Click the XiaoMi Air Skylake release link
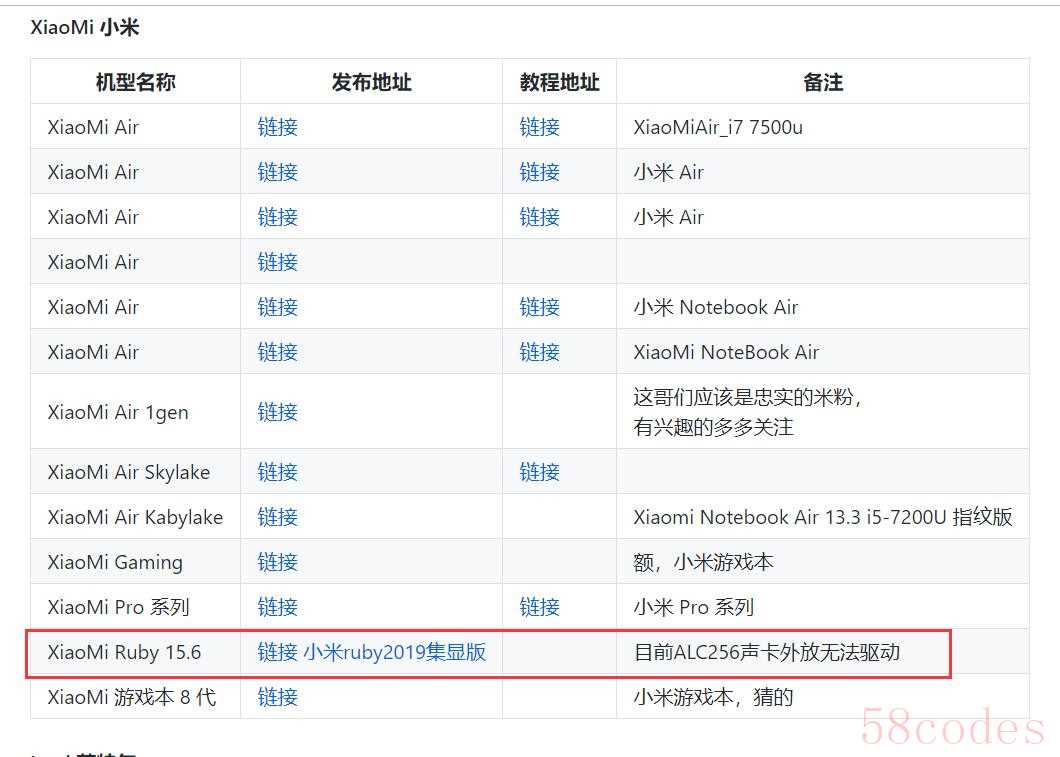 [277, 472]
